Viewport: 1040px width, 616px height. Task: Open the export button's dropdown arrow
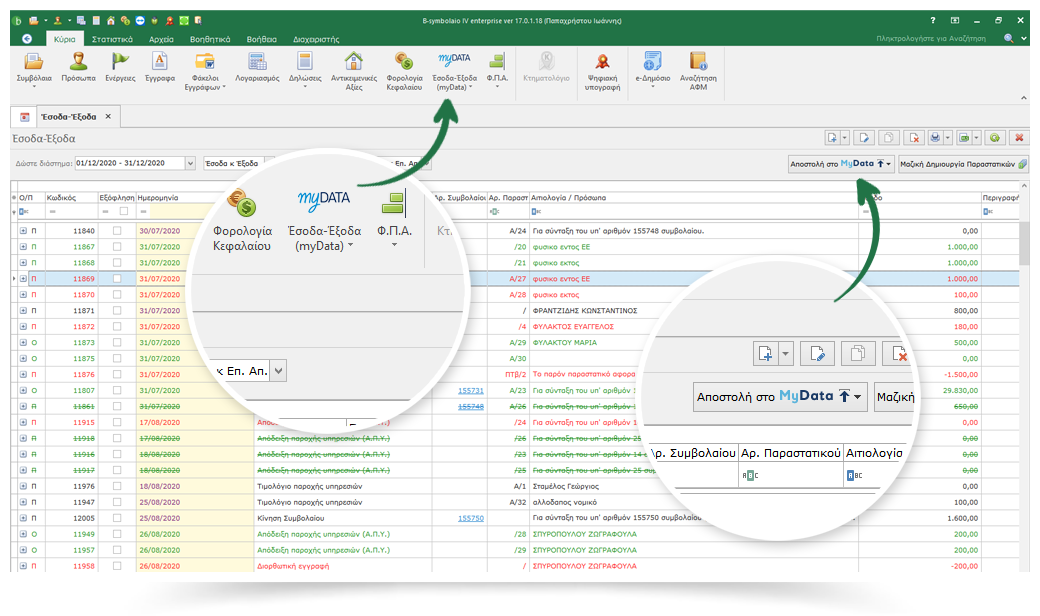click(x=976, y=138)
